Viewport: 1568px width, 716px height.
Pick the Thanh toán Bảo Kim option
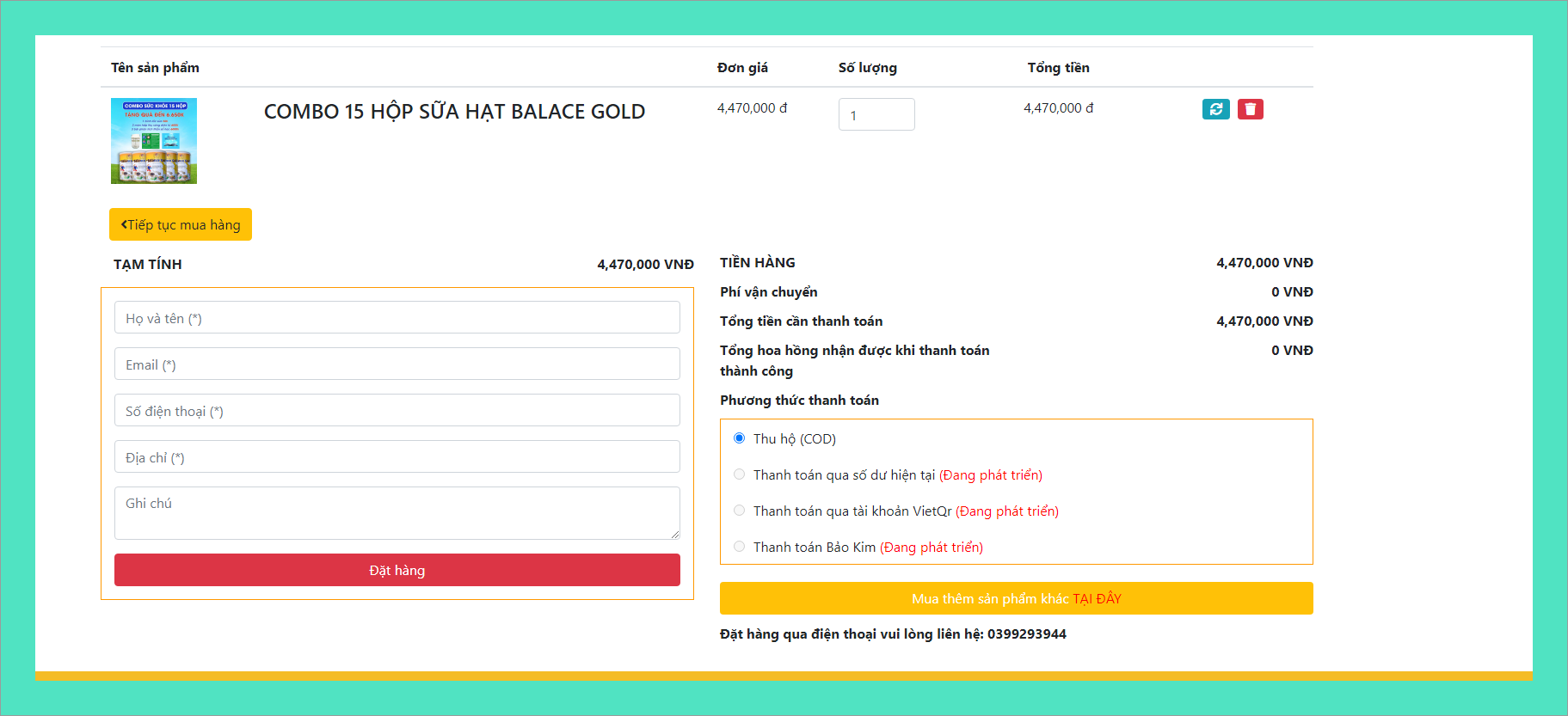pos(739,547)
